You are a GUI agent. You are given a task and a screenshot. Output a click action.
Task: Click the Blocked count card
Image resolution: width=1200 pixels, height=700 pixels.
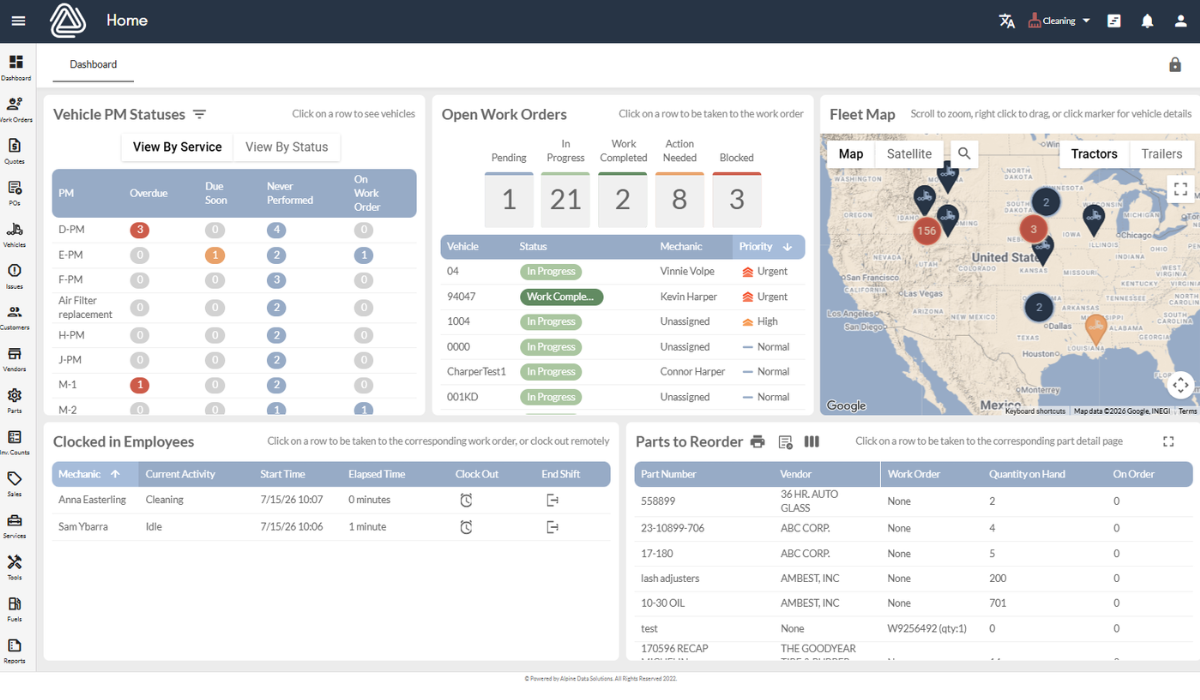click(737, 200)
